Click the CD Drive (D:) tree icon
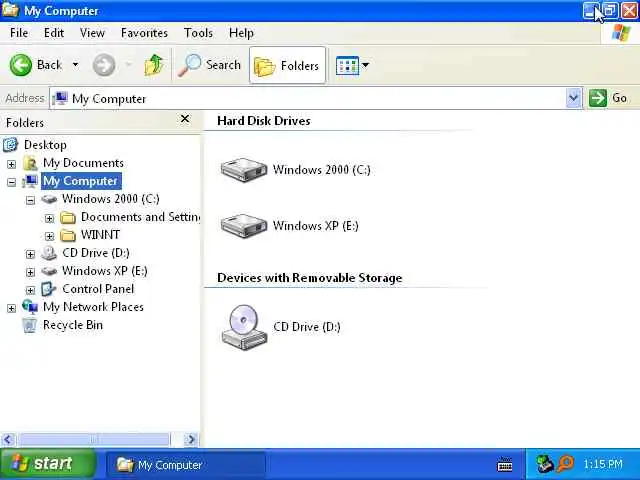The width and height of the screenshot is (640, 480). point(49,253)
